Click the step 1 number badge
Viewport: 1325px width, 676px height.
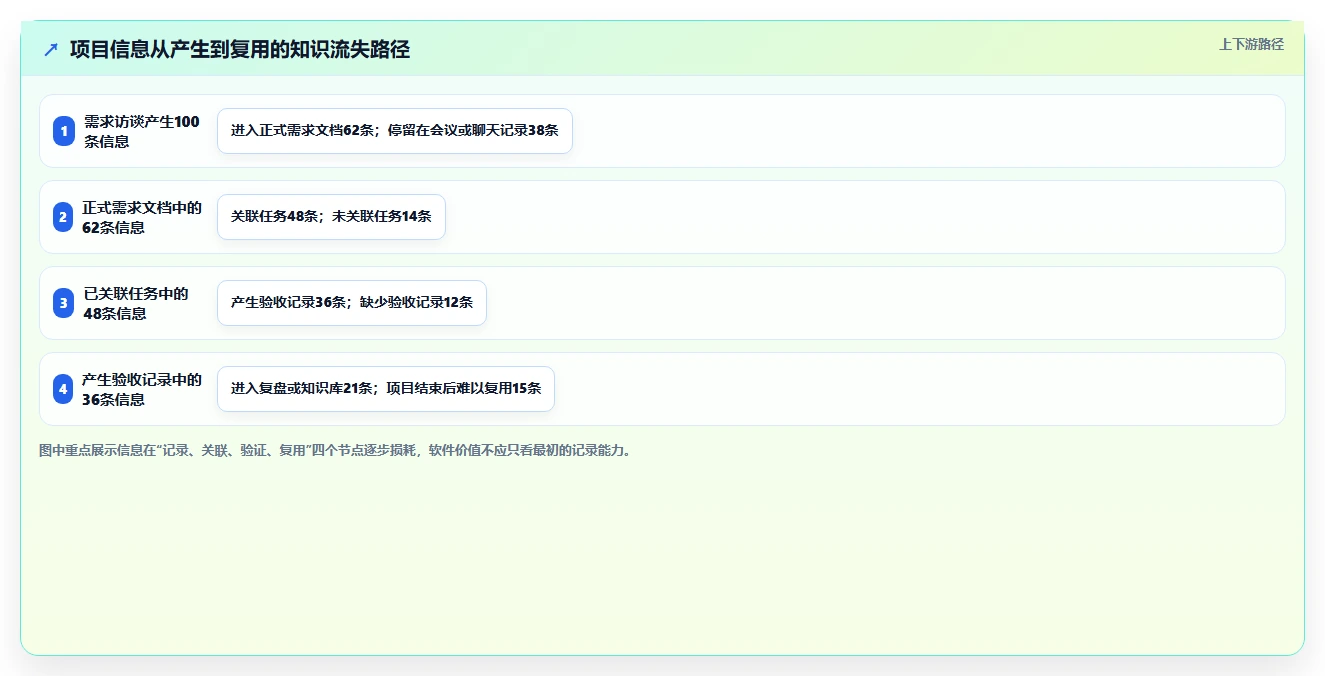tap(64, 131)
